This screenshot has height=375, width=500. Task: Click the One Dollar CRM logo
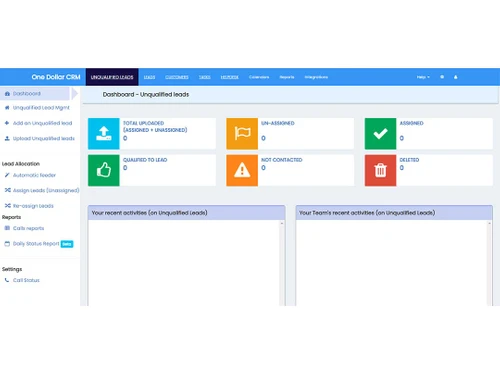pyautogui.click(x=56, y=77)
